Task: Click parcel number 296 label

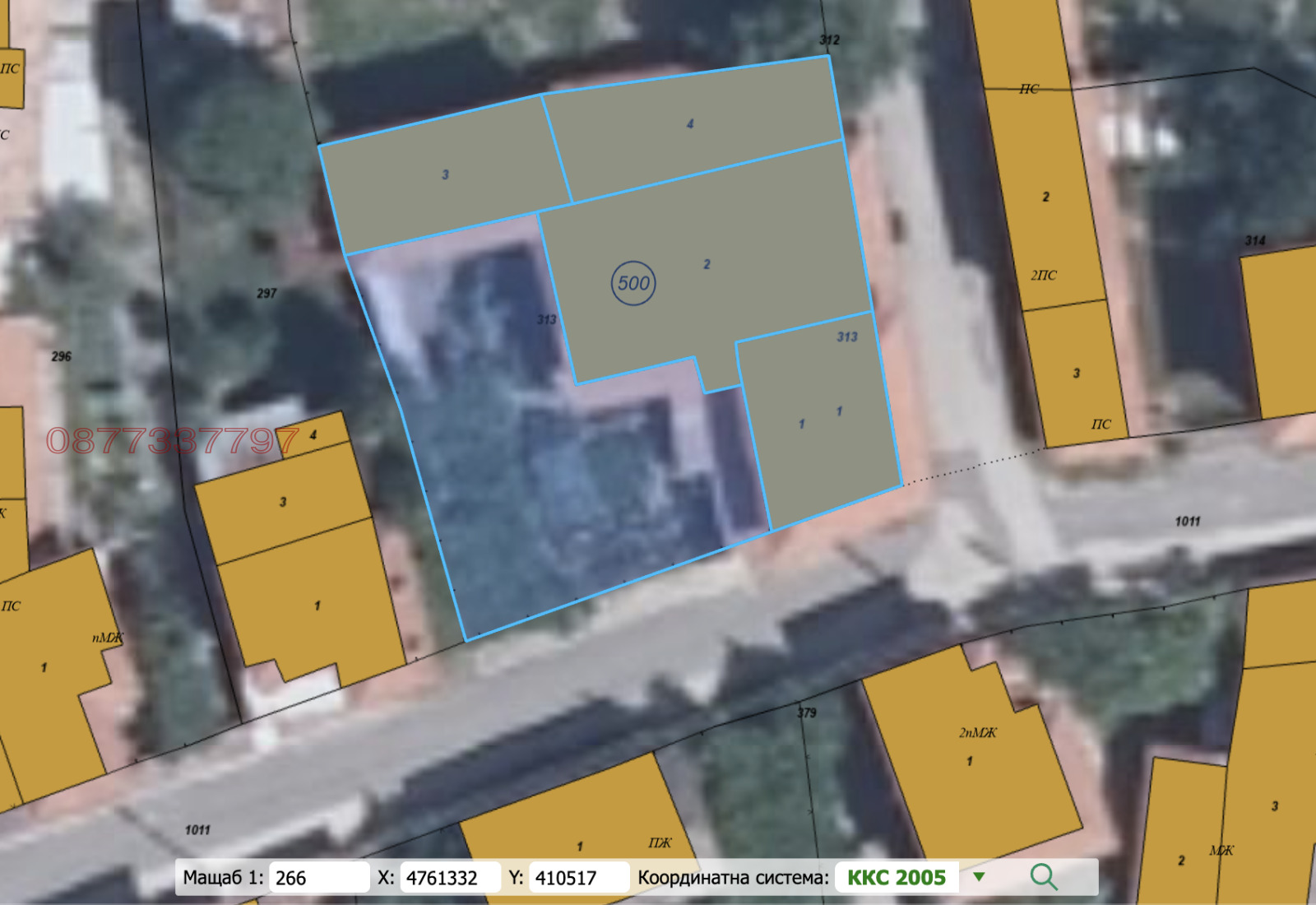Action: [62, 356]
